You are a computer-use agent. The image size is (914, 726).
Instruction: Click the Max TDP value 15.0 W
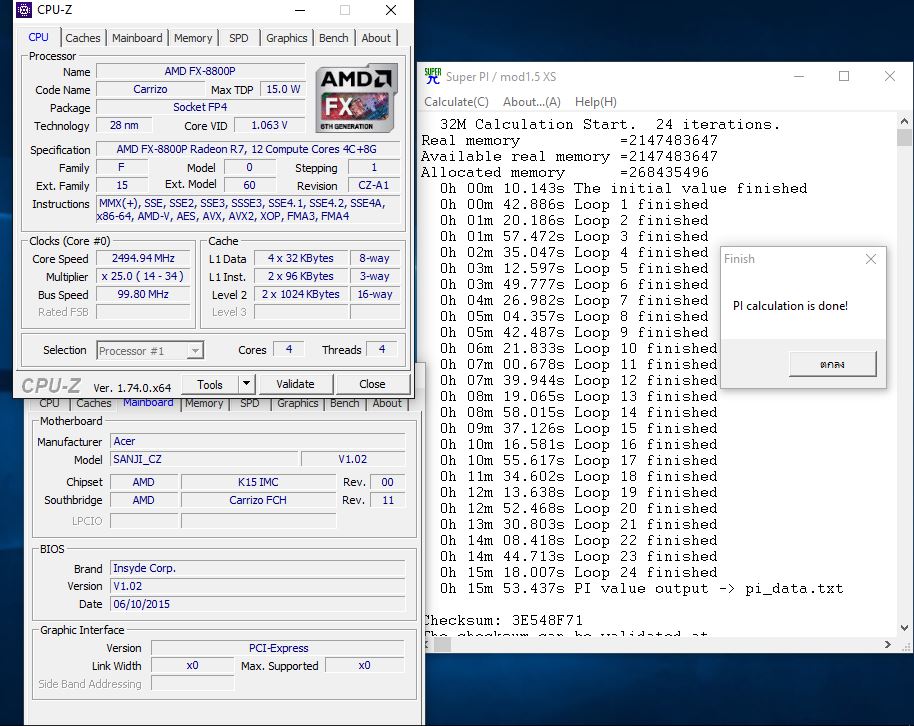(283, 89)
